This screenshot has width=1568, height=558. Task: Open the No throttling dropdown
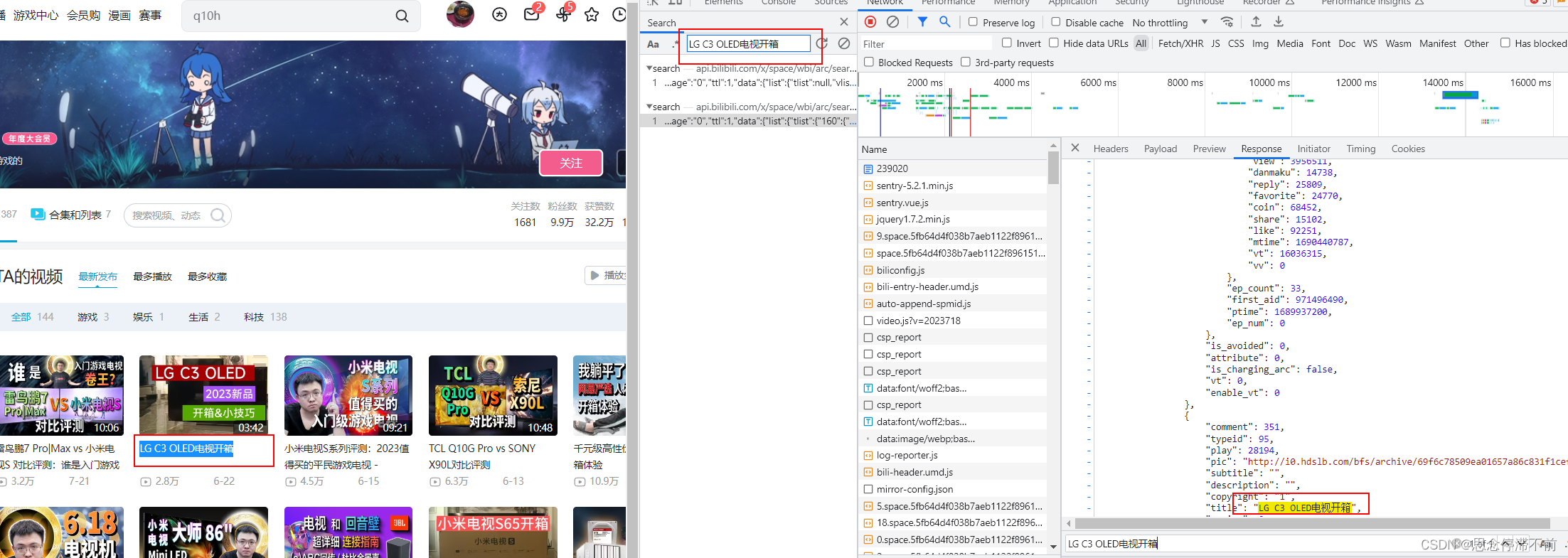click(1170, 23)
